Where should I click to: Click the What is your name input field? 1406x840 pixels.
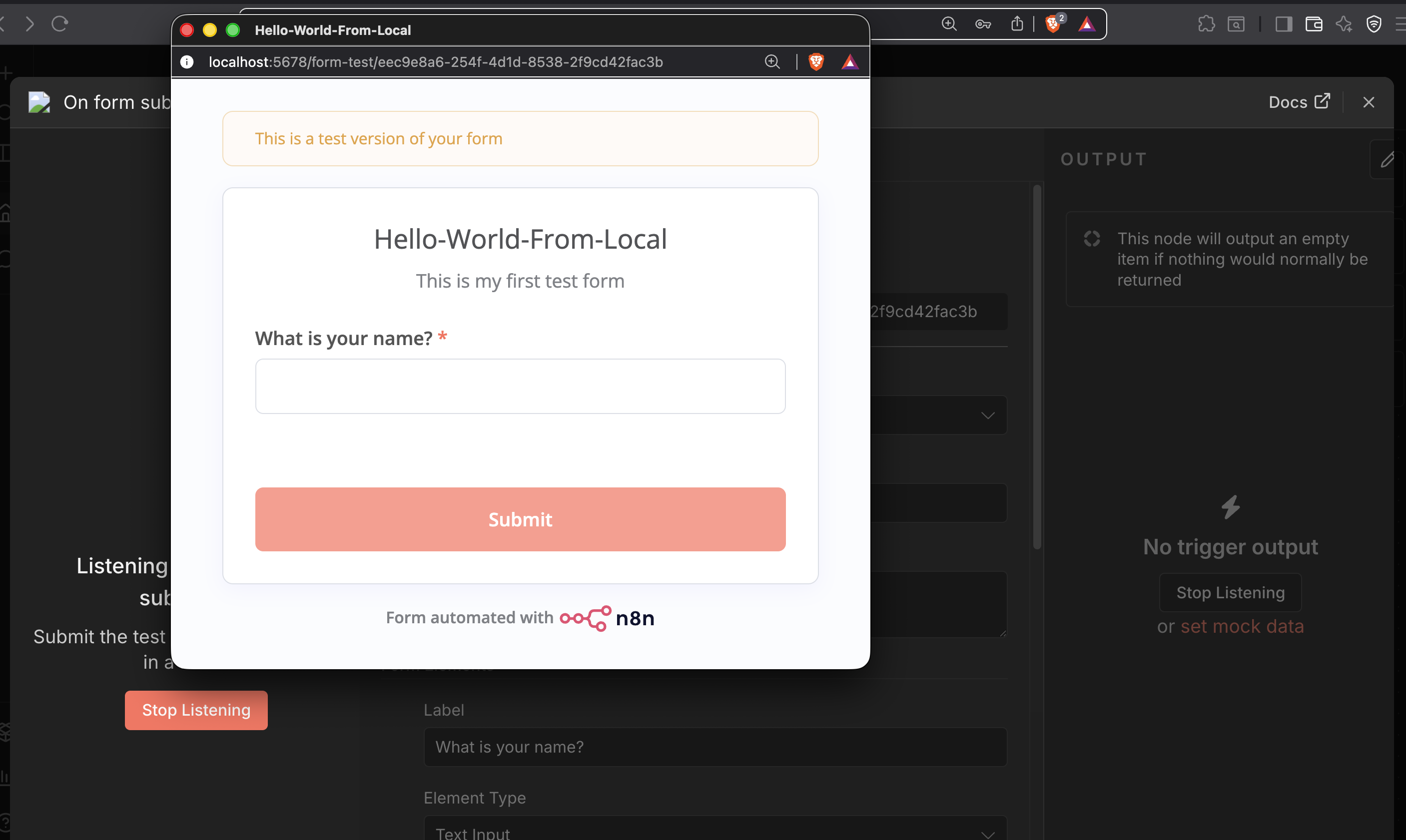(520, 386)
